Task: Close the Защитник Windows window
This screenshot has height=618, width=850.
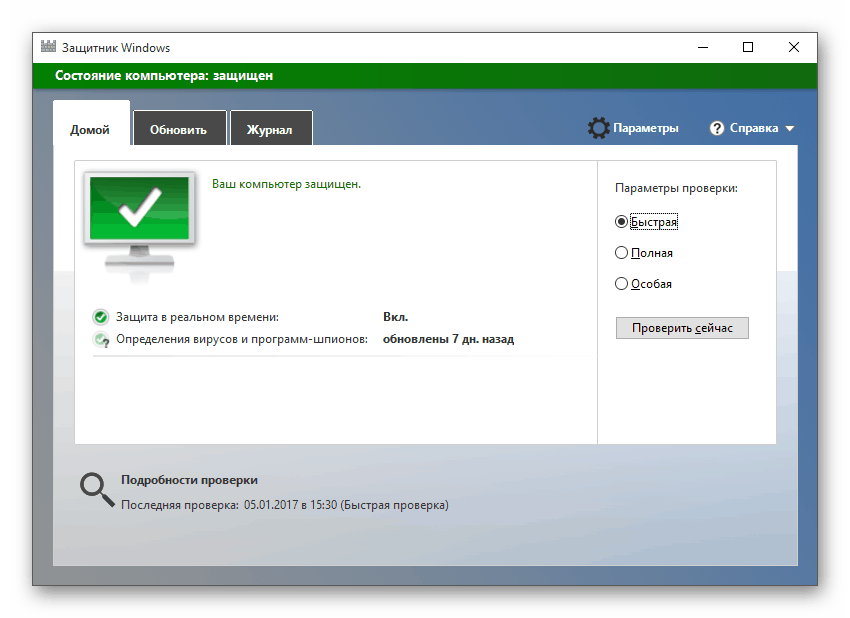Action: [x=794, y=47]
